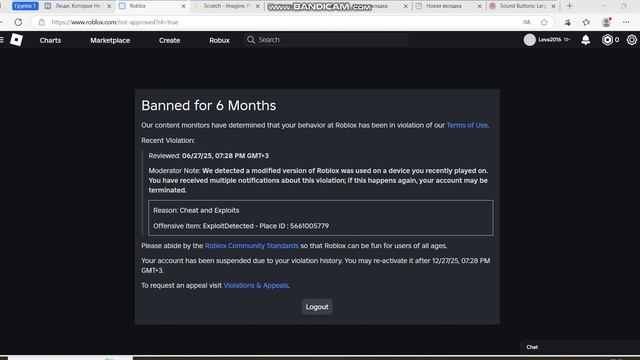Open the read aloud icon in address bar
Screen dimensions: 640x360
pyautogui.click(x=527, y=22)
